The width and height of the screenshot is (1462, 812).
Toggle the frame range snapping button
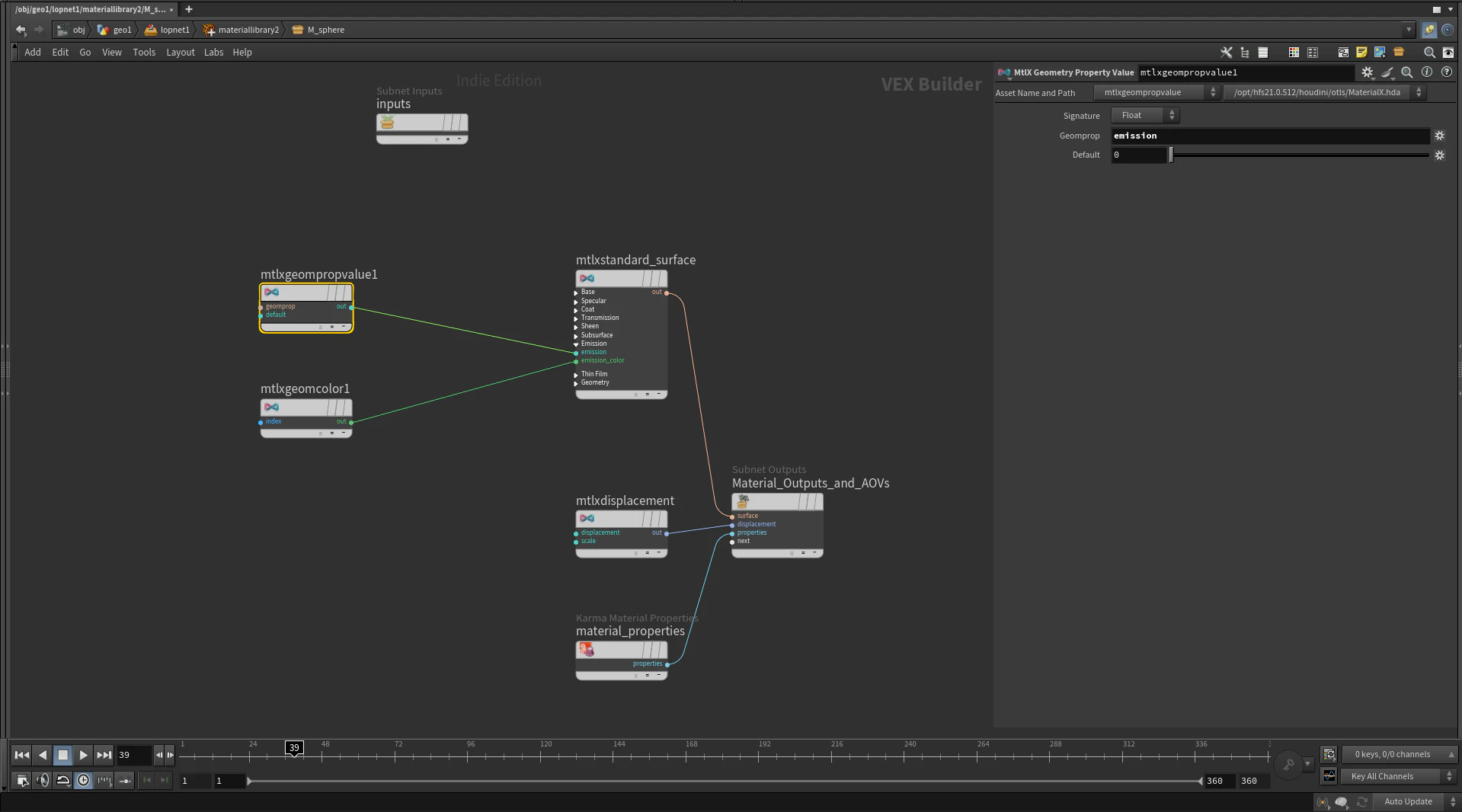pos(104,780)
